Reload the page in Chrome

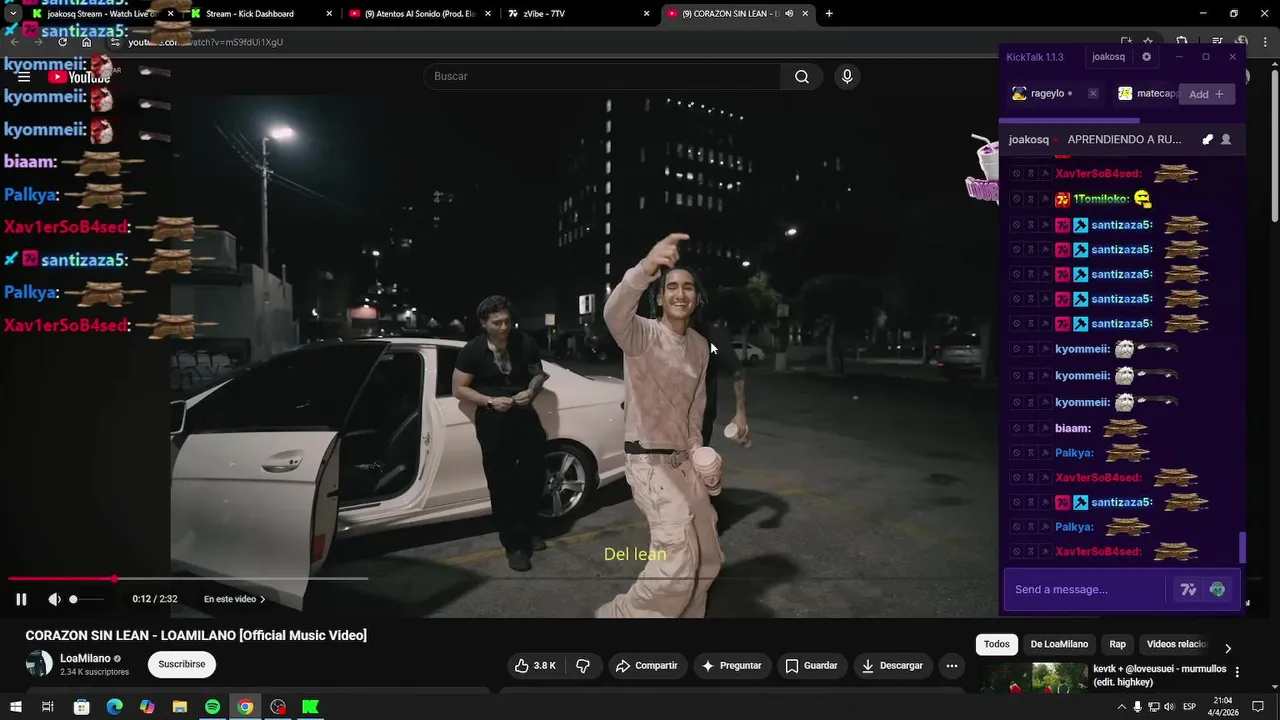coord(62,42)
